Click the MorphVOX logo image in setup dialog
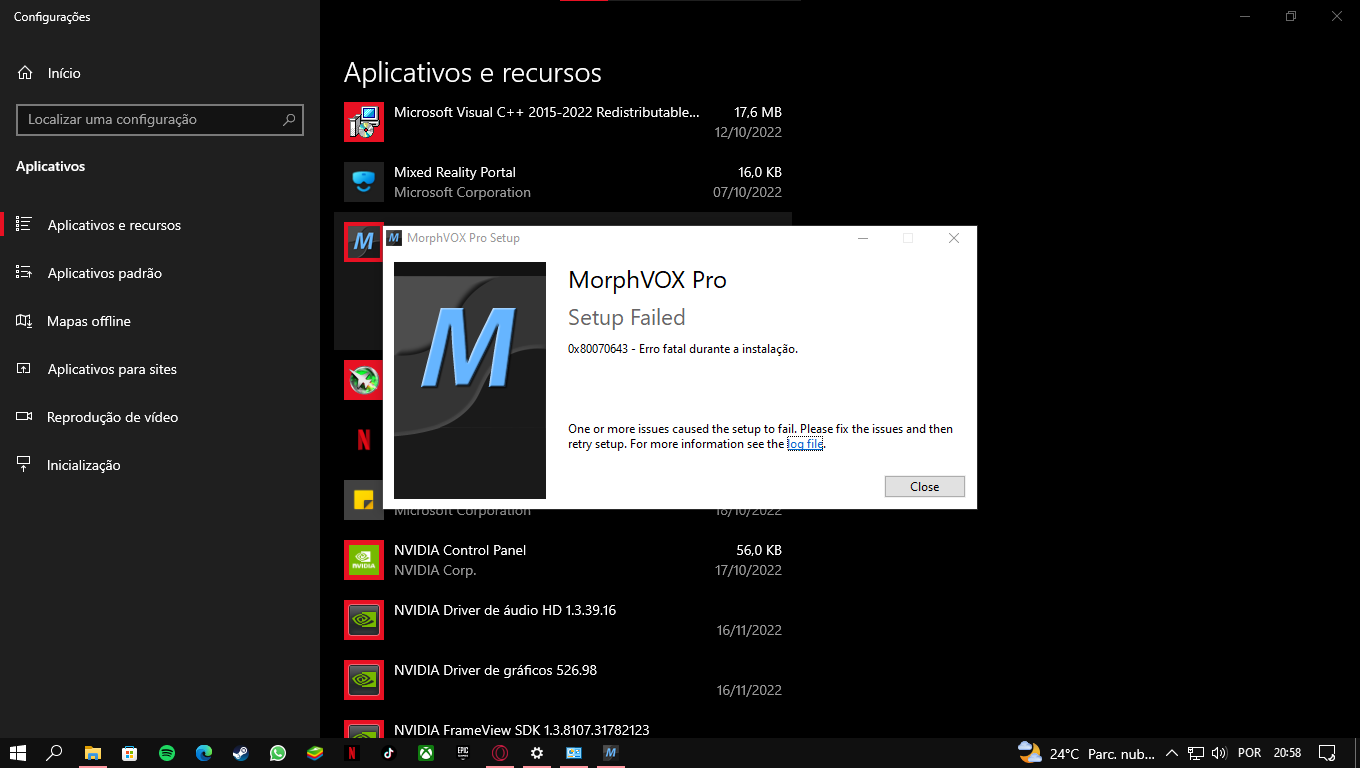 [x=470, y=380]
